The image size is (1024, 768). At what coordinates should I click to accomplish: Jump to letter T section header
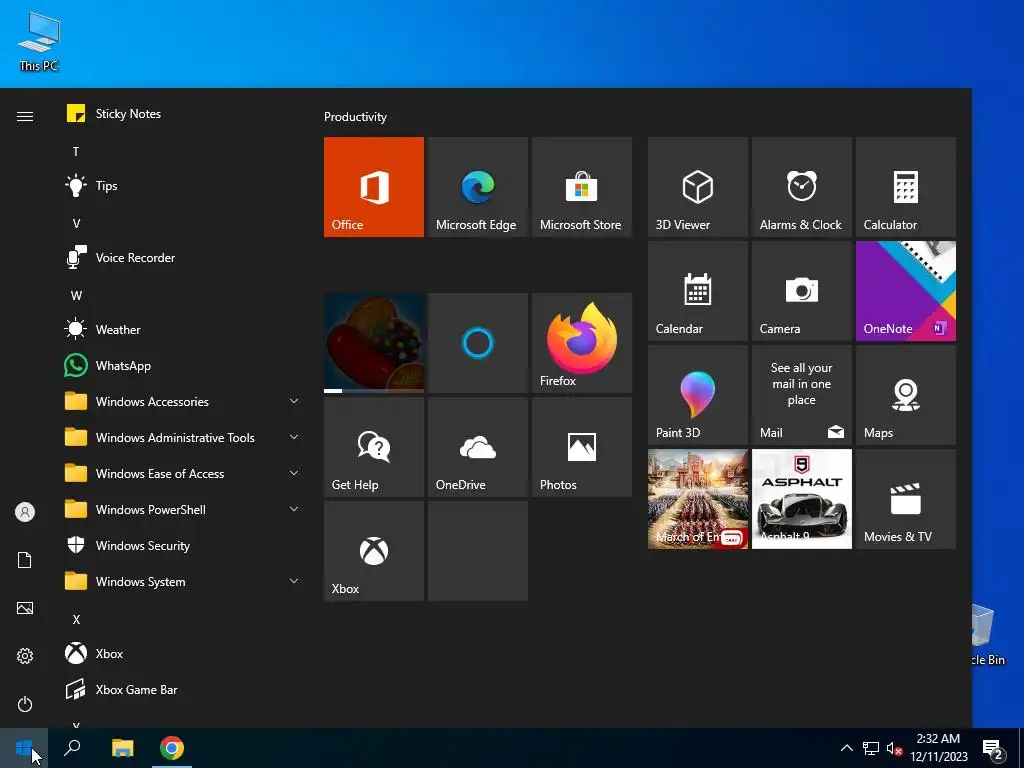pos(76,152)
